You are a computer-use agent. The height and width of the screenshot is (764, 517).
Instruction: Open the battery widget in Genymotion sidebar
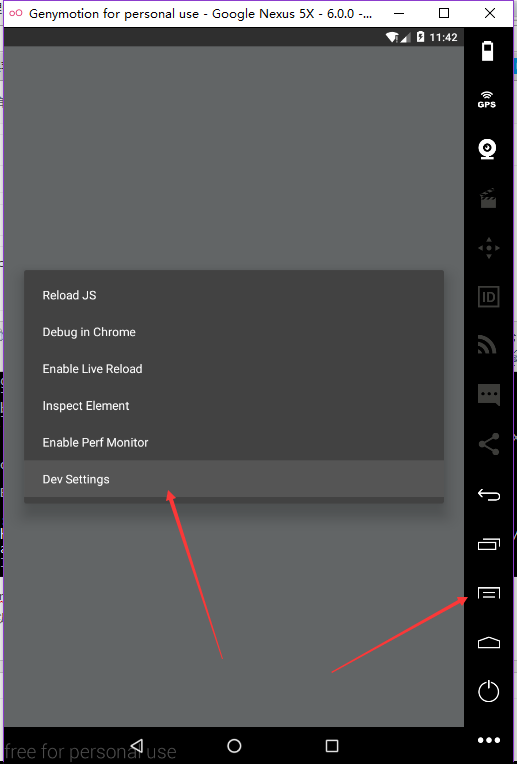pyautogui.click(x=488, y=51)
